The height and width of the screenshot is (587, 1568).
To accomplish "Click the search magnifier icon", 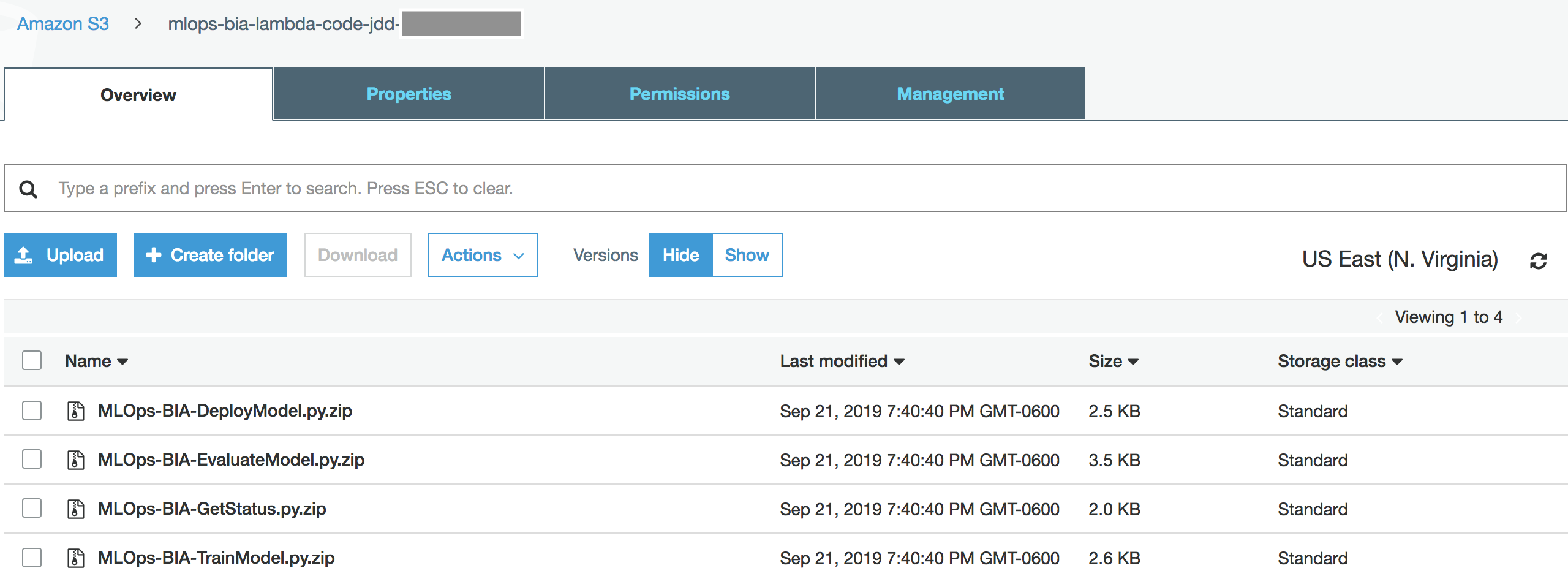I will (28, 189).
